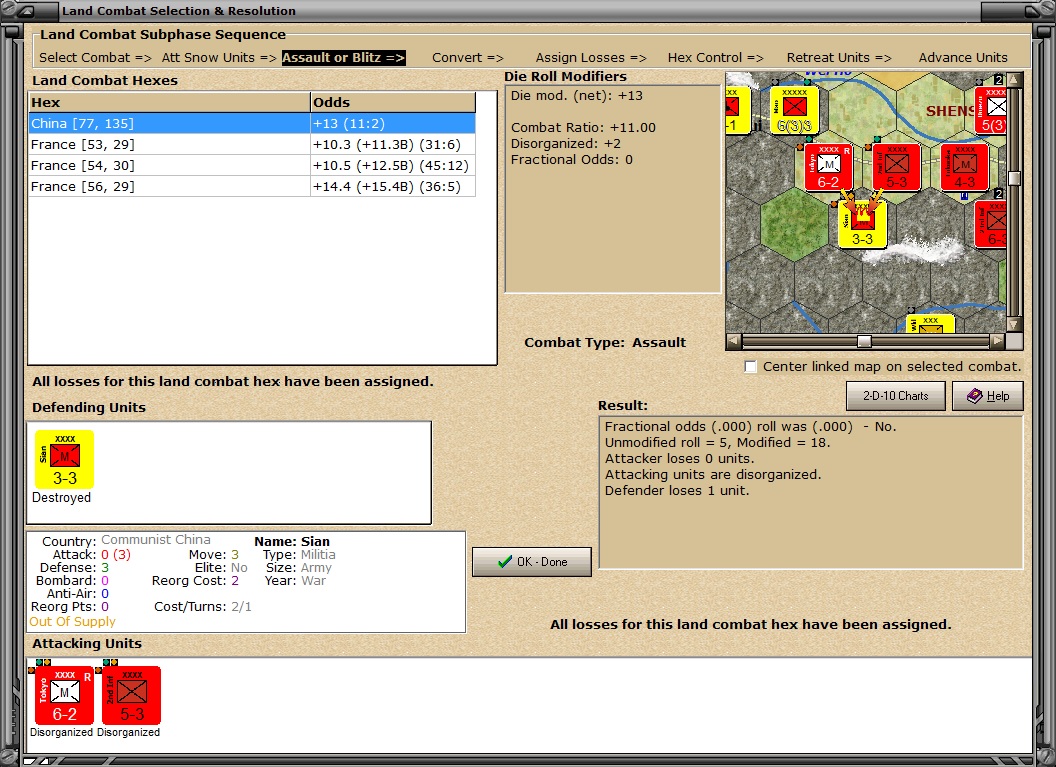The height and width of the screenshot is (767, 1056).
Task: Click the Destroyed label under Sian unit
Action: [61, 498]
